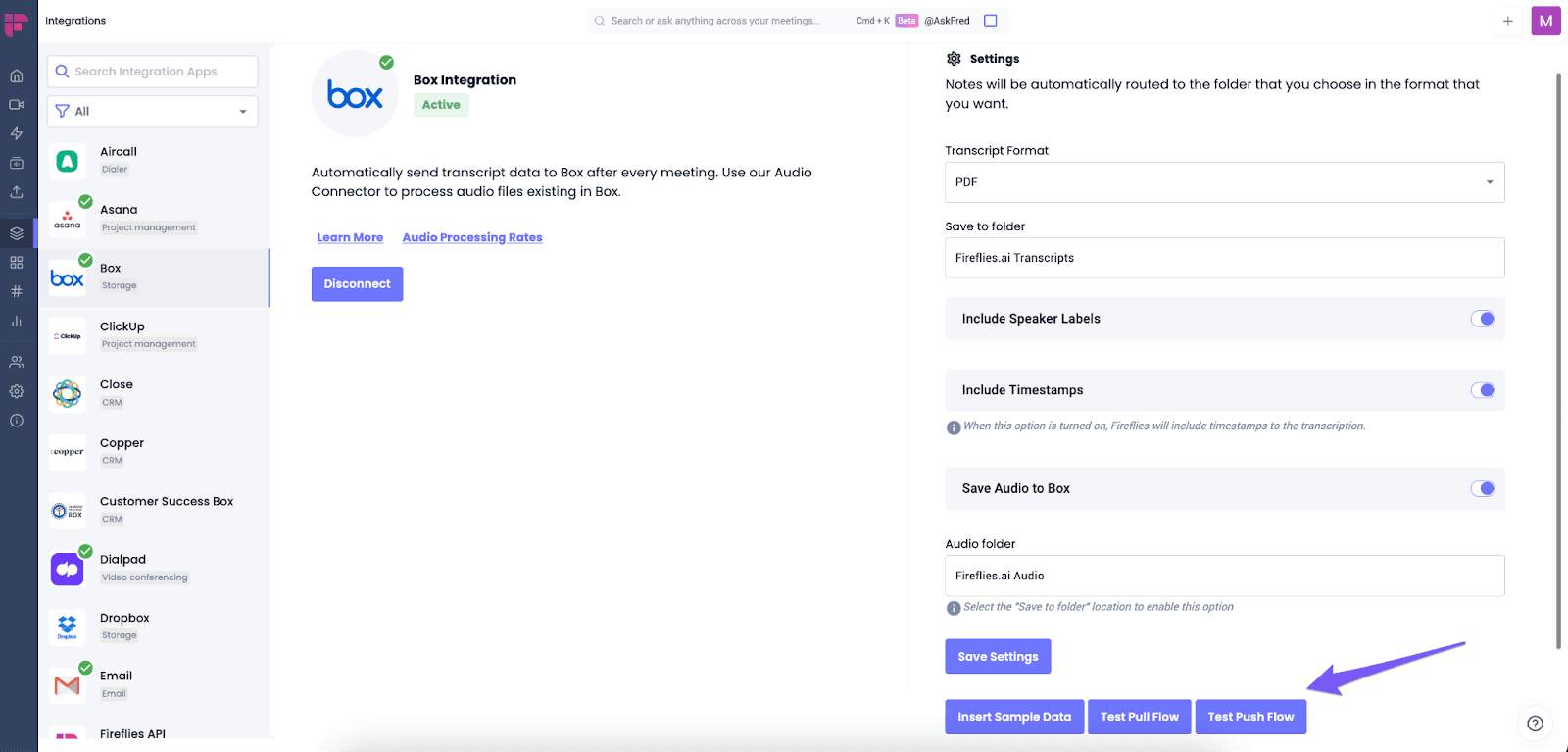Click the Aircall app icon
The width and height of the screenshot is (1568, 752).
67,161
